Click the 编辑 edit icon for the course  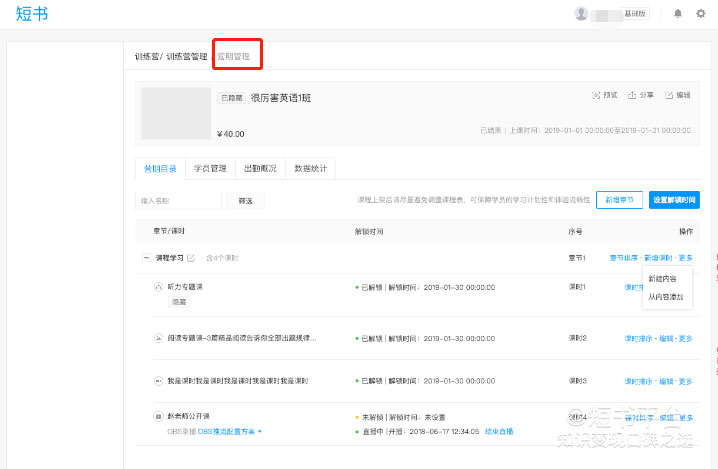click(x=669, y=95)
